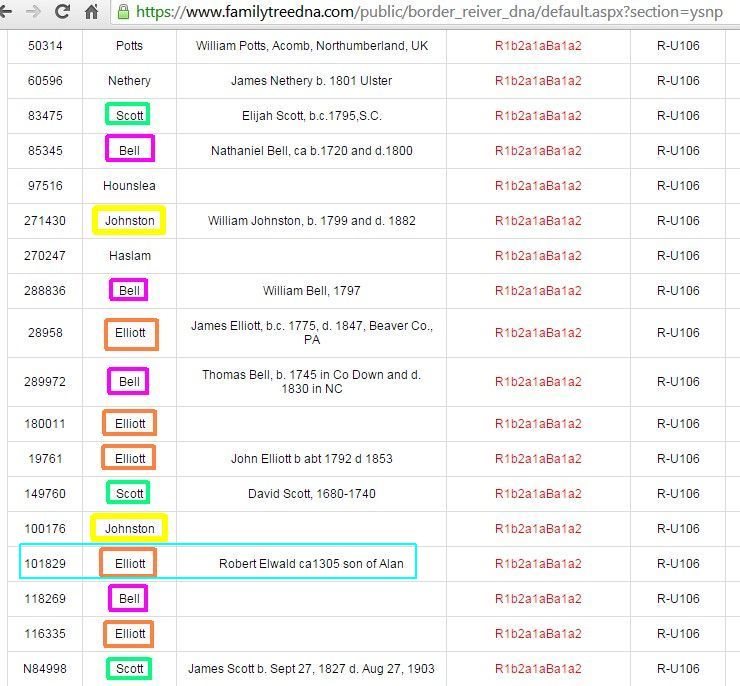Click the browser forward arrow
740x686 pixels.
(x=36, y=12)
